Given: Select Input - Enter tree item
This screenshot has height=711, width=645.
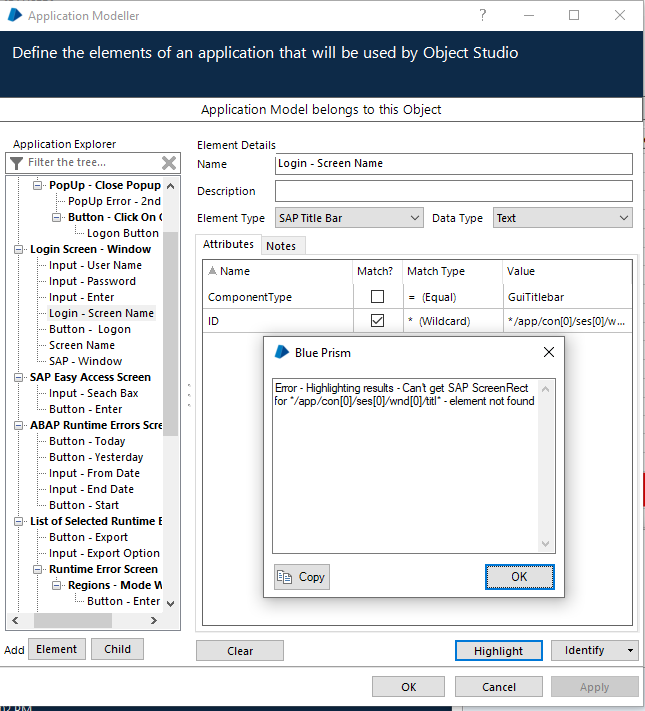Looking at the screenshot, I should pyautogui.click(x=82, y=297).
